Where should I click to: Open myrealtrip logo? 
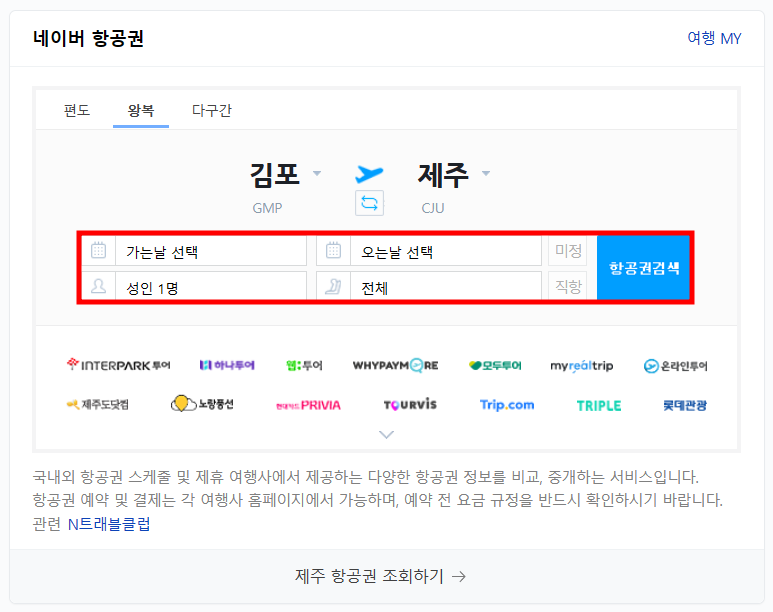[582, 365]
